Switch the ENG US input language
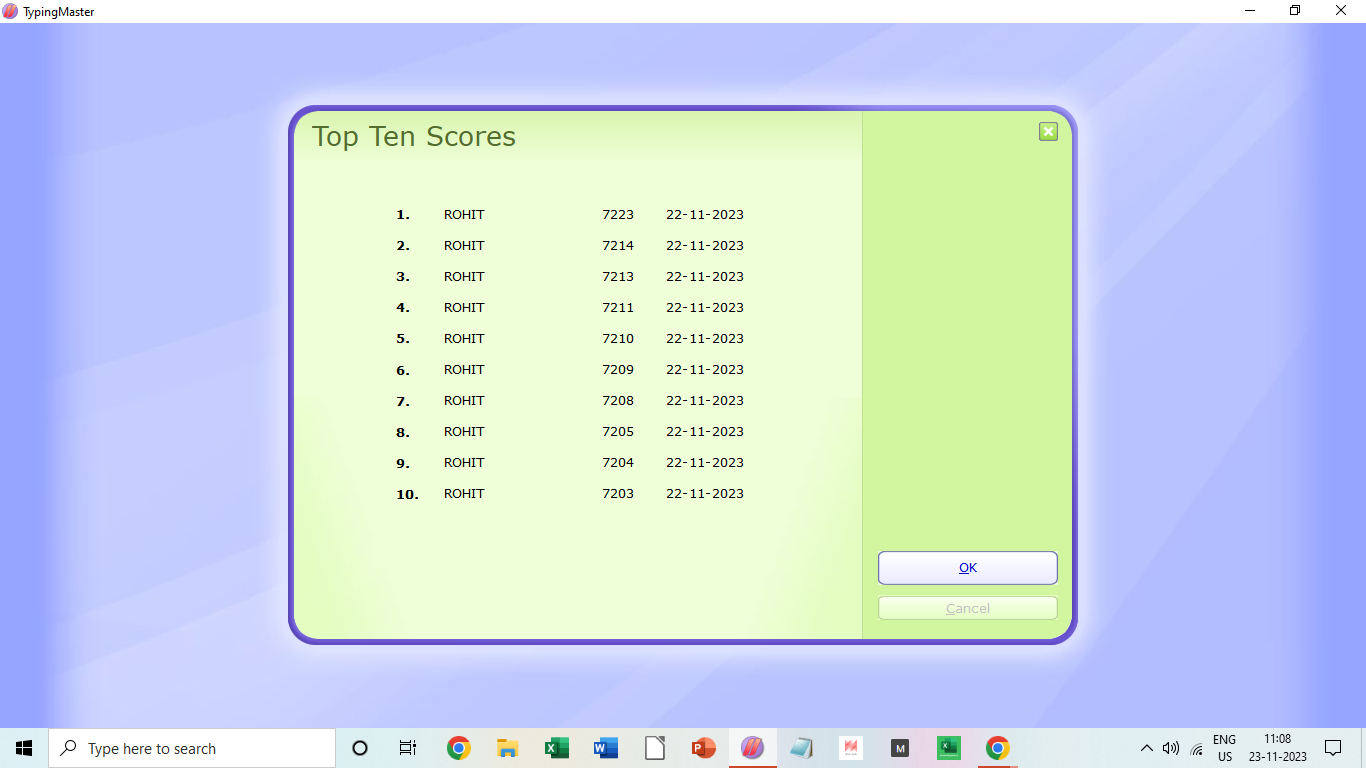 pyautogui.click(x=1224, y=748)
